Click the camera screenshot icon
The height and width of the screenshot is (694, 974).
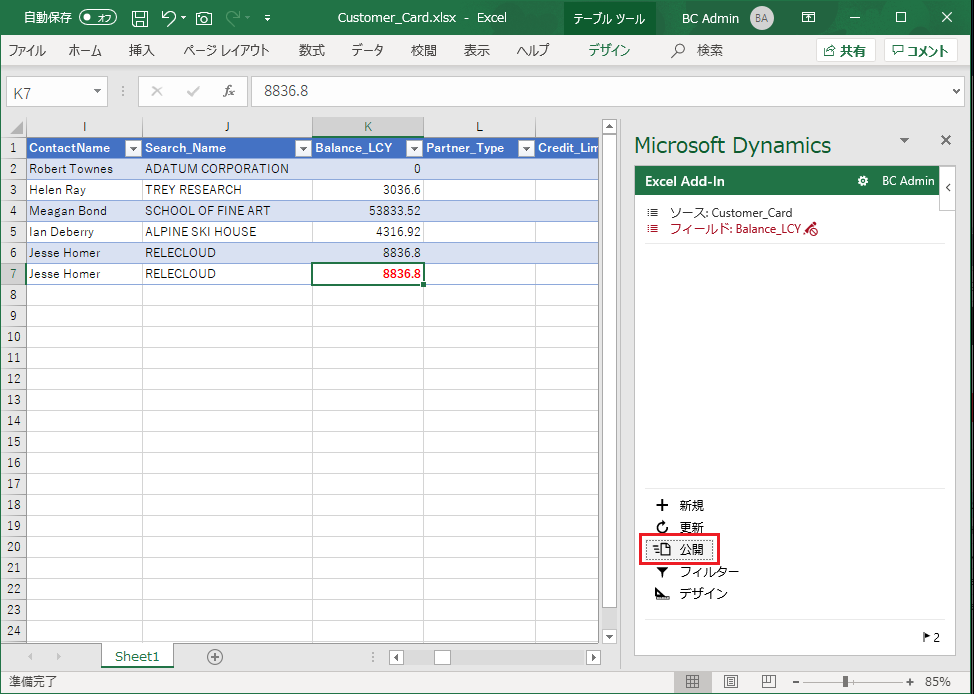pos(204,19)
